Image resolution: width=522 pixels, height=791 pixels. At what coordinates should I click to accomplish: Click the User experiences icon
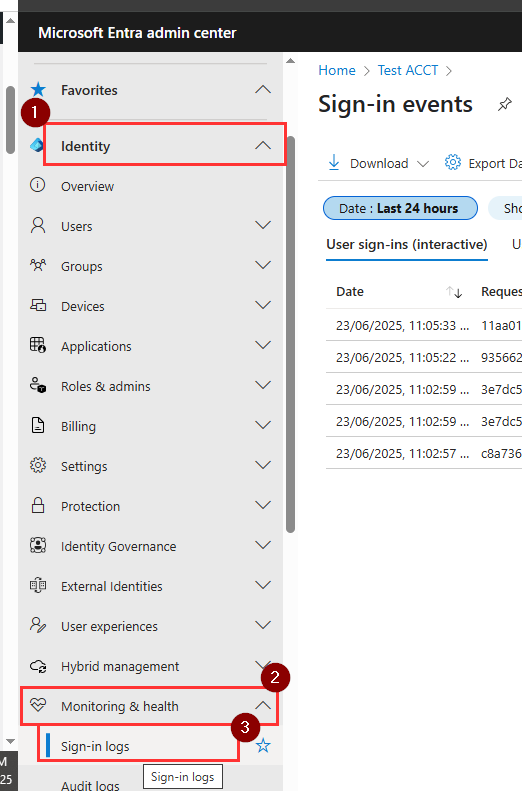[x=38, y=625]
